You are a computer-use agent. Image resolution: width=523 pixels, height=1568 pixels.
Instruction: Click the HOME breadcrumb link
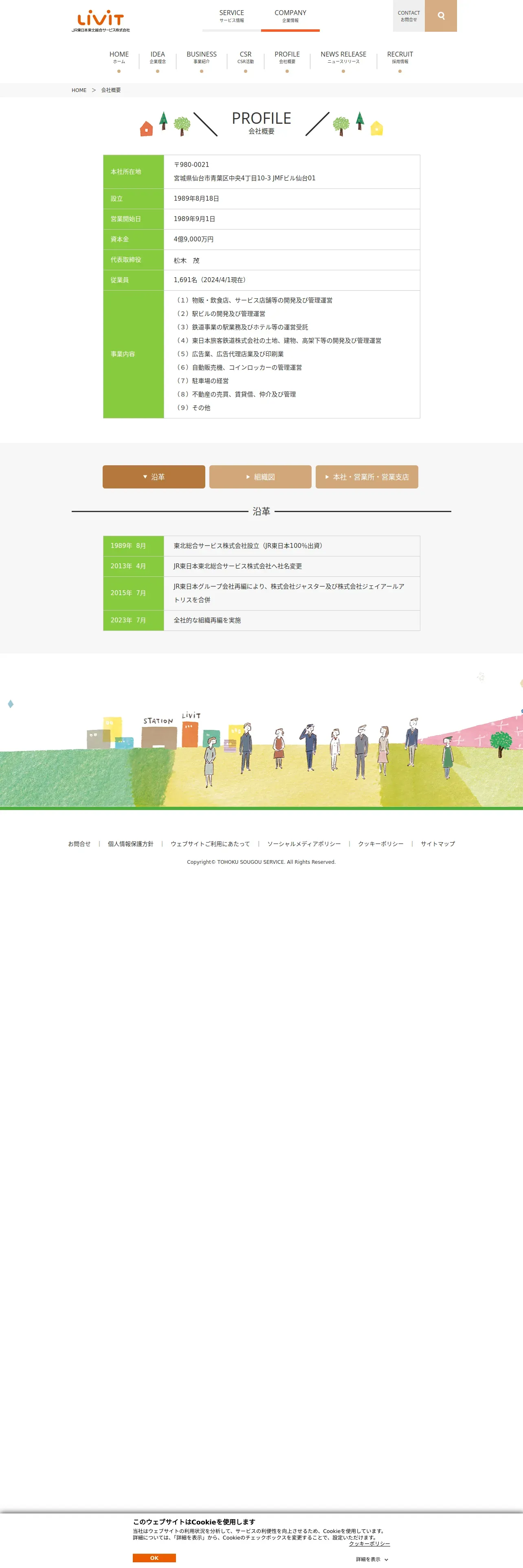tap(79, 90)
